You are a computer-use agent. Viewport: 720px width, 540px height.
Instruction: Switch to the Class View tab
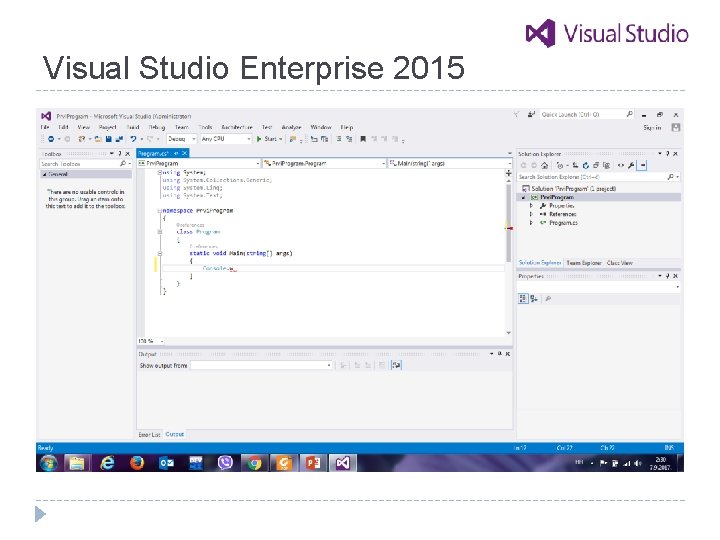coord(619,263)
